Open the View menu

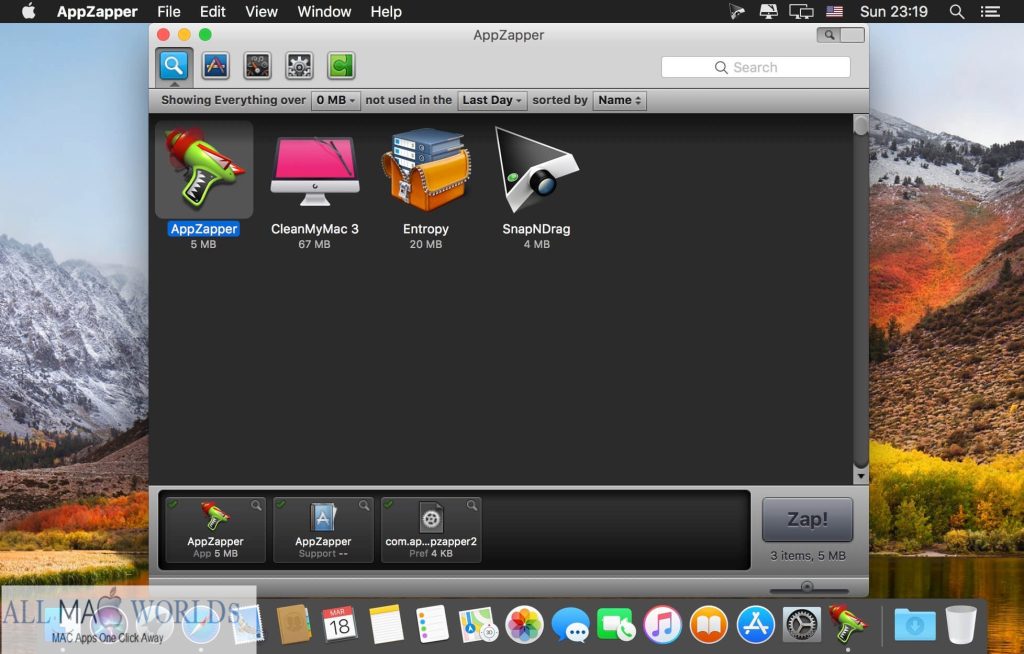pyautogui.click(x=261, y=12)
